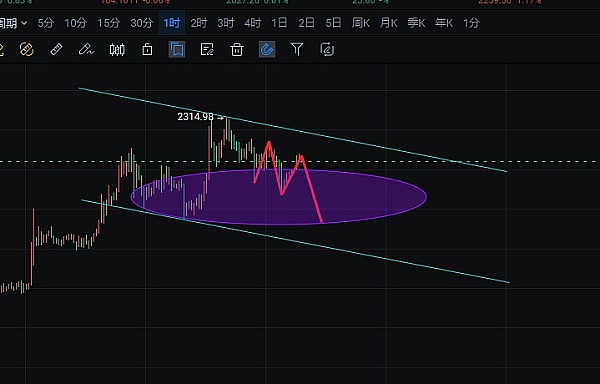Click the yellow measuring tape tool icon
Viewport: 600px width, 384px height.
tap(26, 50)
